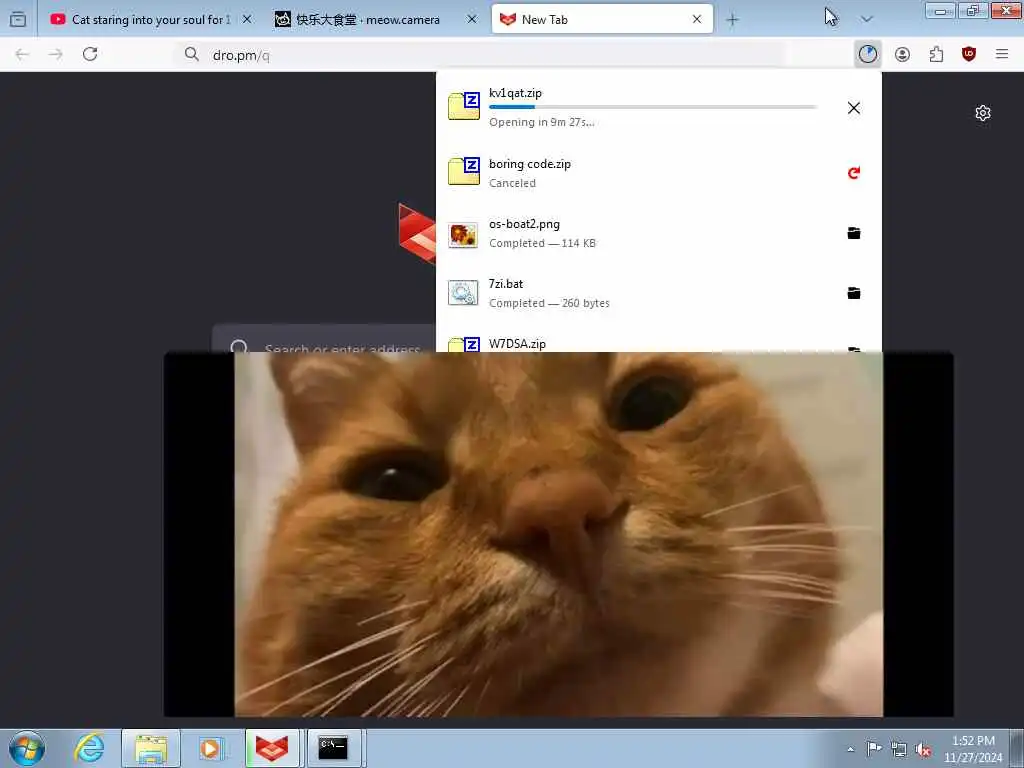Close the Cat staring tab
1024x768 pixels.
pos(247,20)
